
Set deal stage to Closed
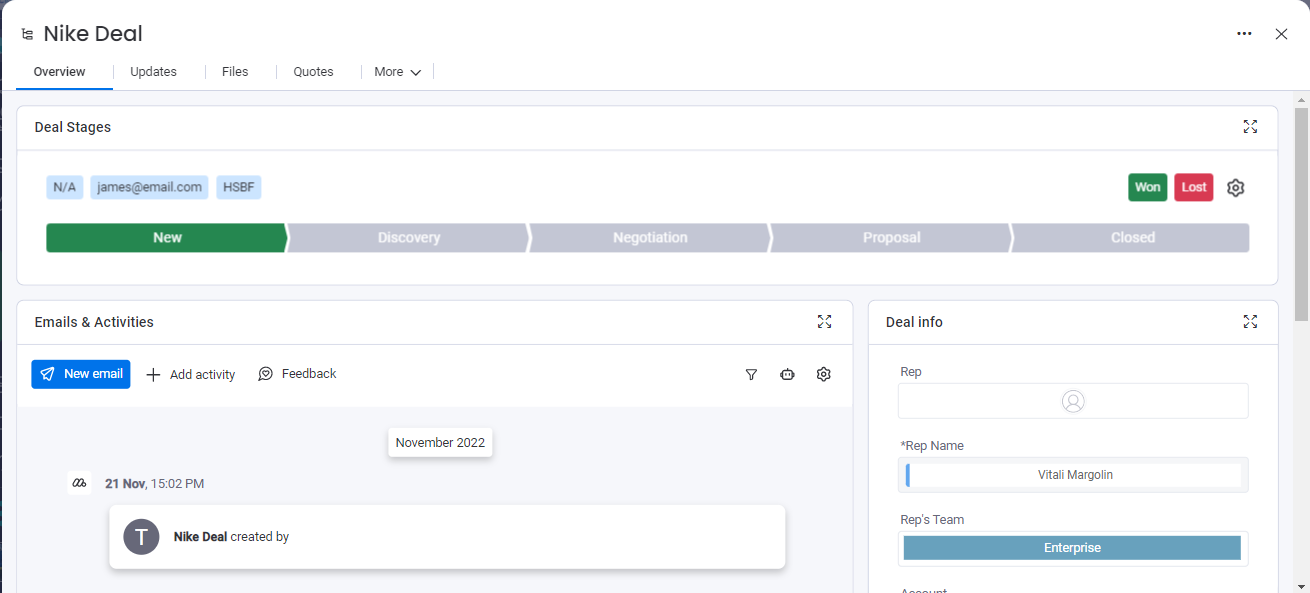click(x=1131, y=238)
